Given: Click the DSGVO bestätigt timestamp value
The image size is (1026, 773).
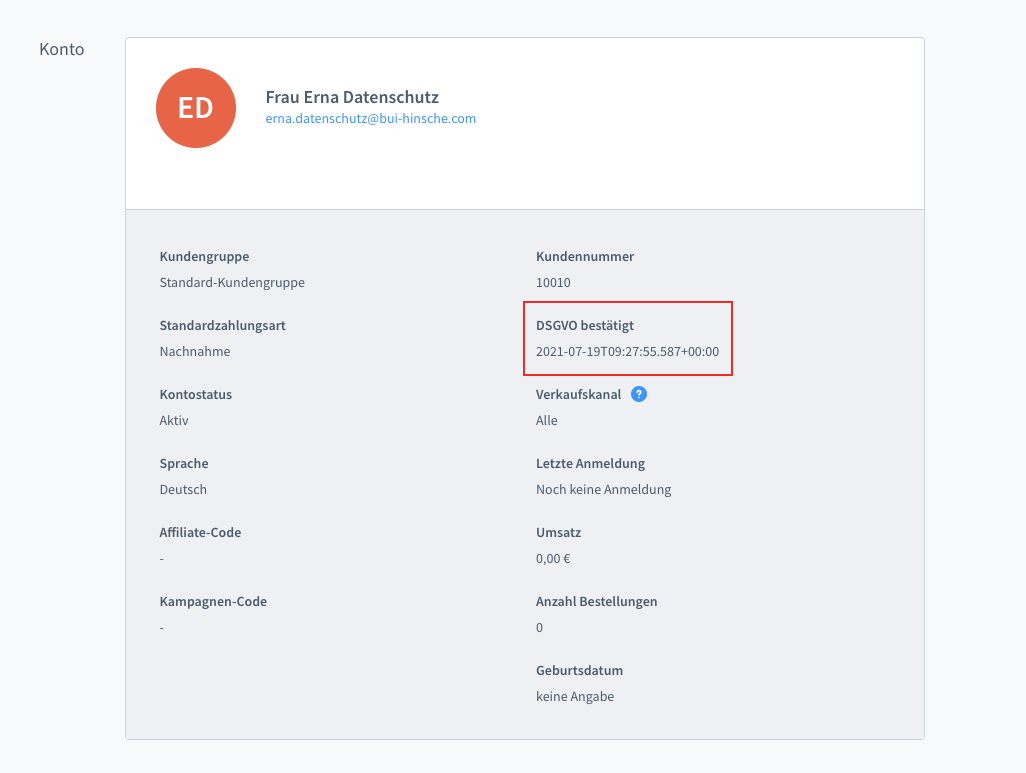Looking at the screenshot, I should [x=627, y=351].
